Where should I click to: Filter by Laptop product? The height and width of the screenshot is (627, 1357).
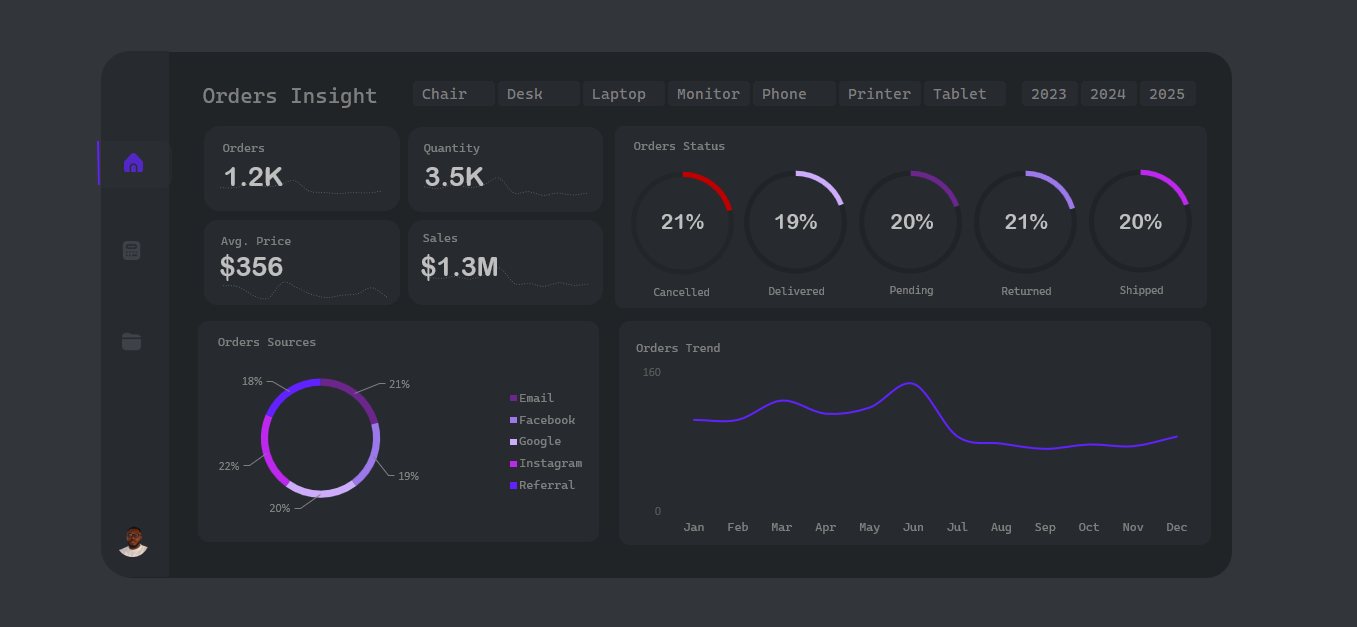pos(624,94)
